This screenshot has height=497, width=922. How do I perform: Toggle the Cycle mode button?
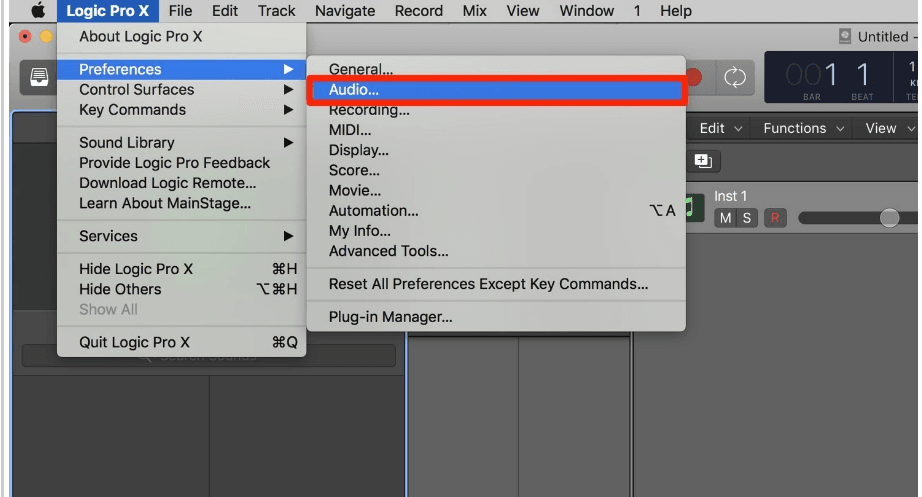point(734,77)
